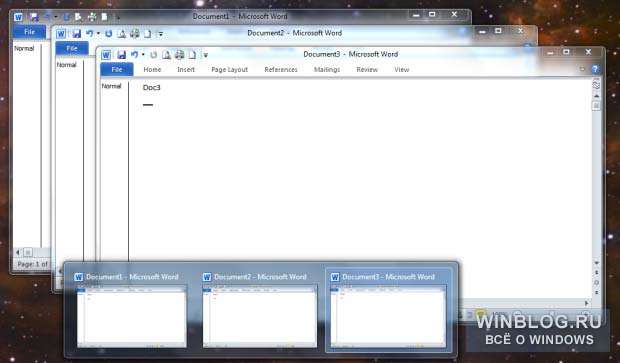
Task: Open the Select Browse Object circle button
Action: coord(596,282)
